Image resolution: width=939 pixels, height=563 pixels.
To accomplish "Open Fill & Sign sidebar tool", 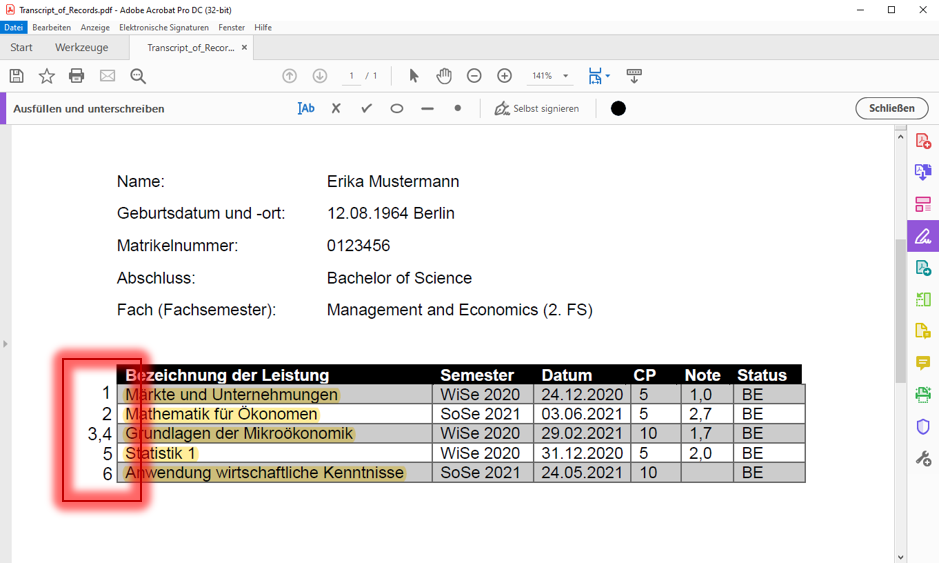I will point(923,236).
